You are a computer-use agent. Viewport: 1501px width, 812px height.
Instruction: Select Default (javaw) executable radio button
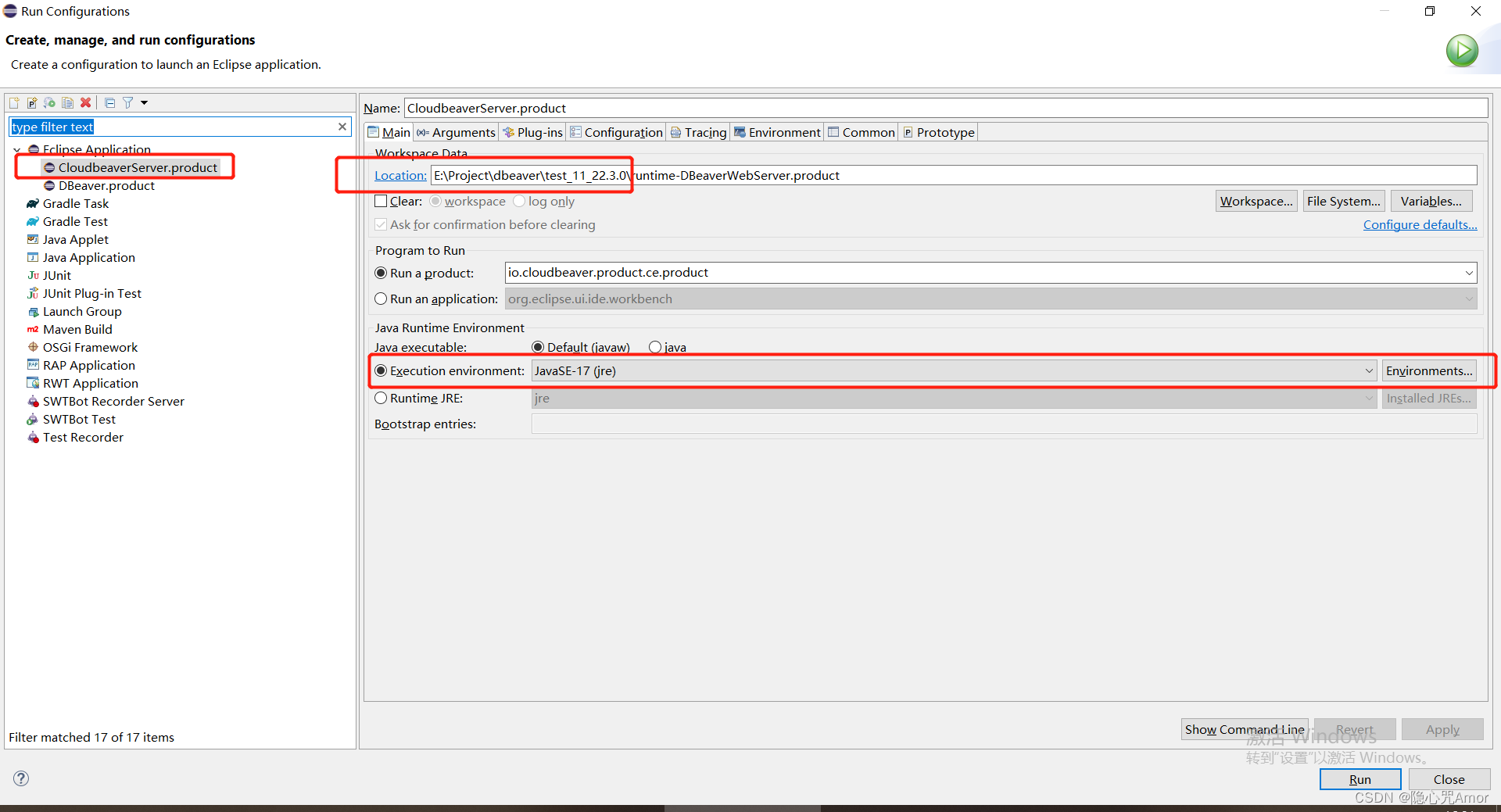[538, 347]
